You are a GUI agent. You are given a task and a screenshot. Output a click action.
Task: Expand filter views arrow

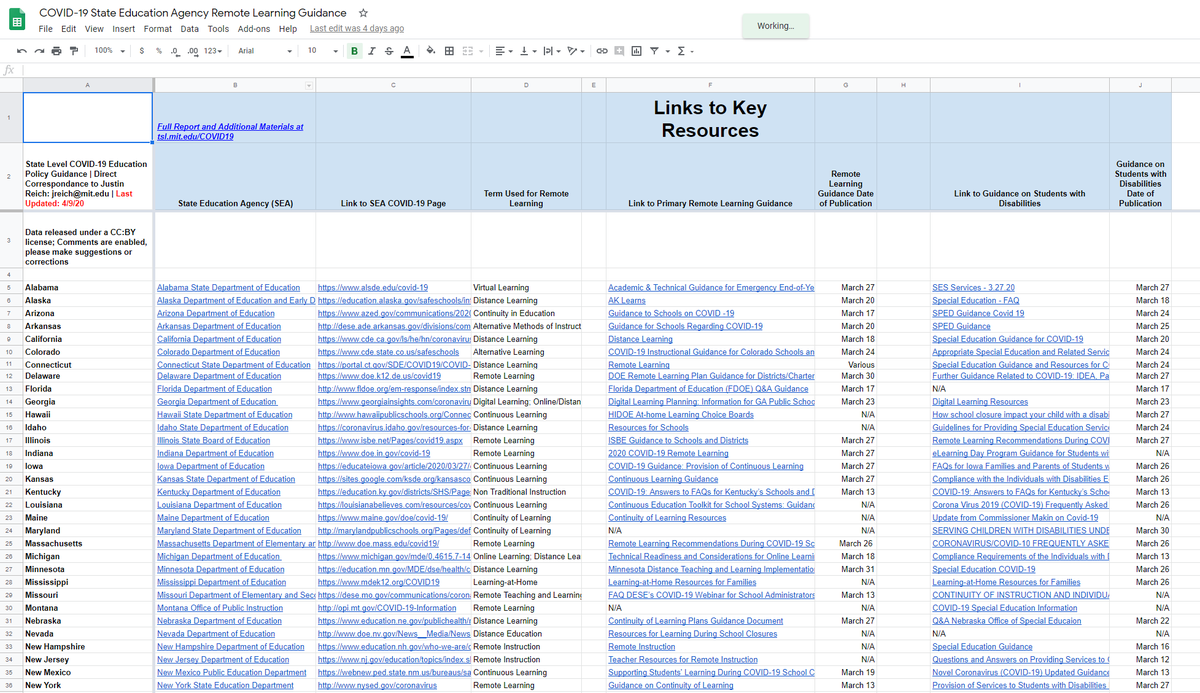pyautogui.click(x=666, y=51)
